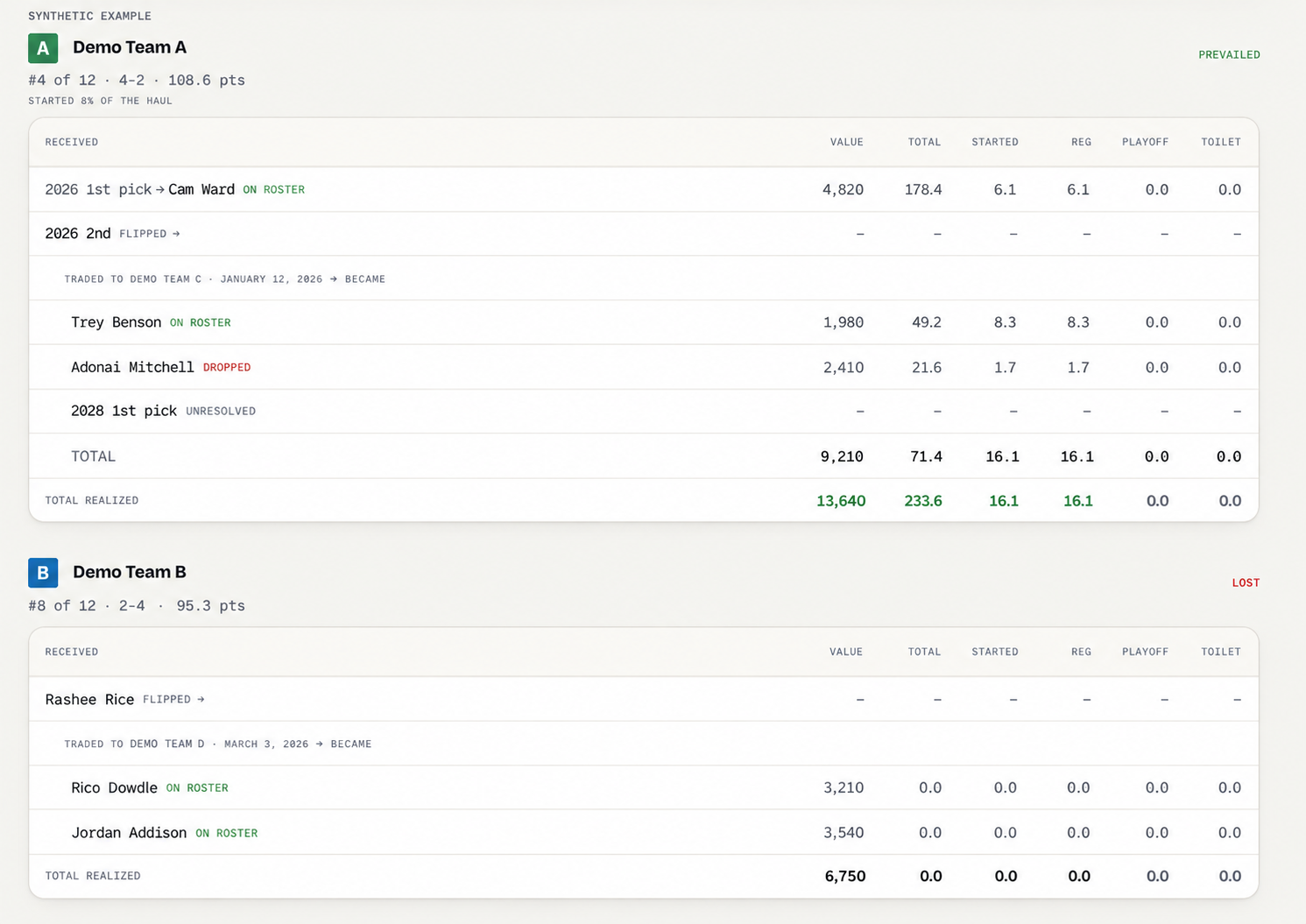Select Trey Benson player row
The height and width of the screenshot is (924, 1306).
click(644, 322)
